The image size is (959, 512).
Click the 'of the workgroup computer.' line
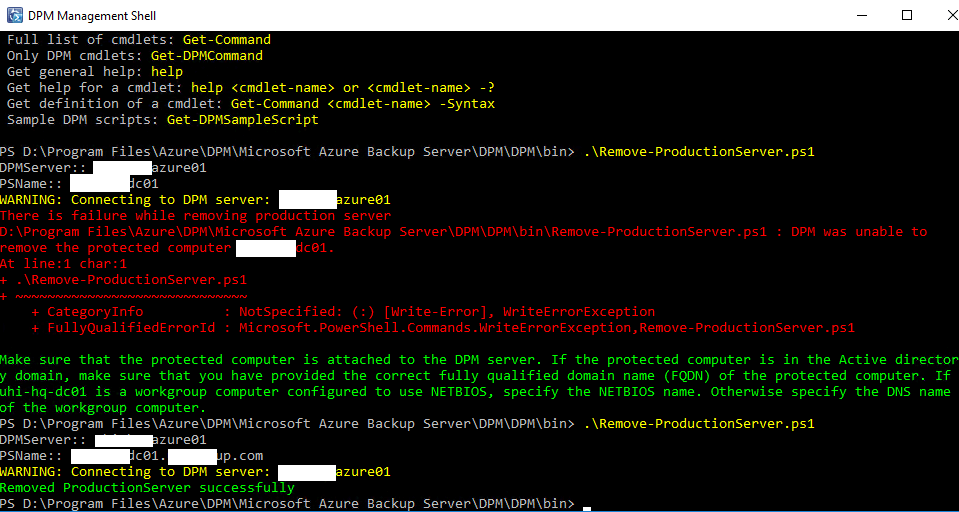[x=103, y=407]
